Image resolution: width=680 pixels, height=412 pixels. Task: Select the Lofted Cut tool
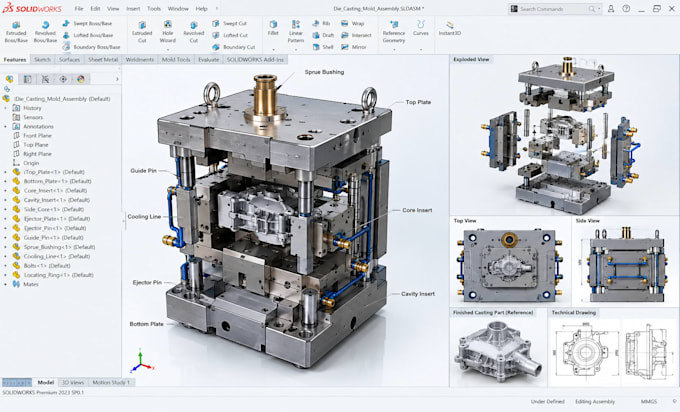(x=230, y=35)
